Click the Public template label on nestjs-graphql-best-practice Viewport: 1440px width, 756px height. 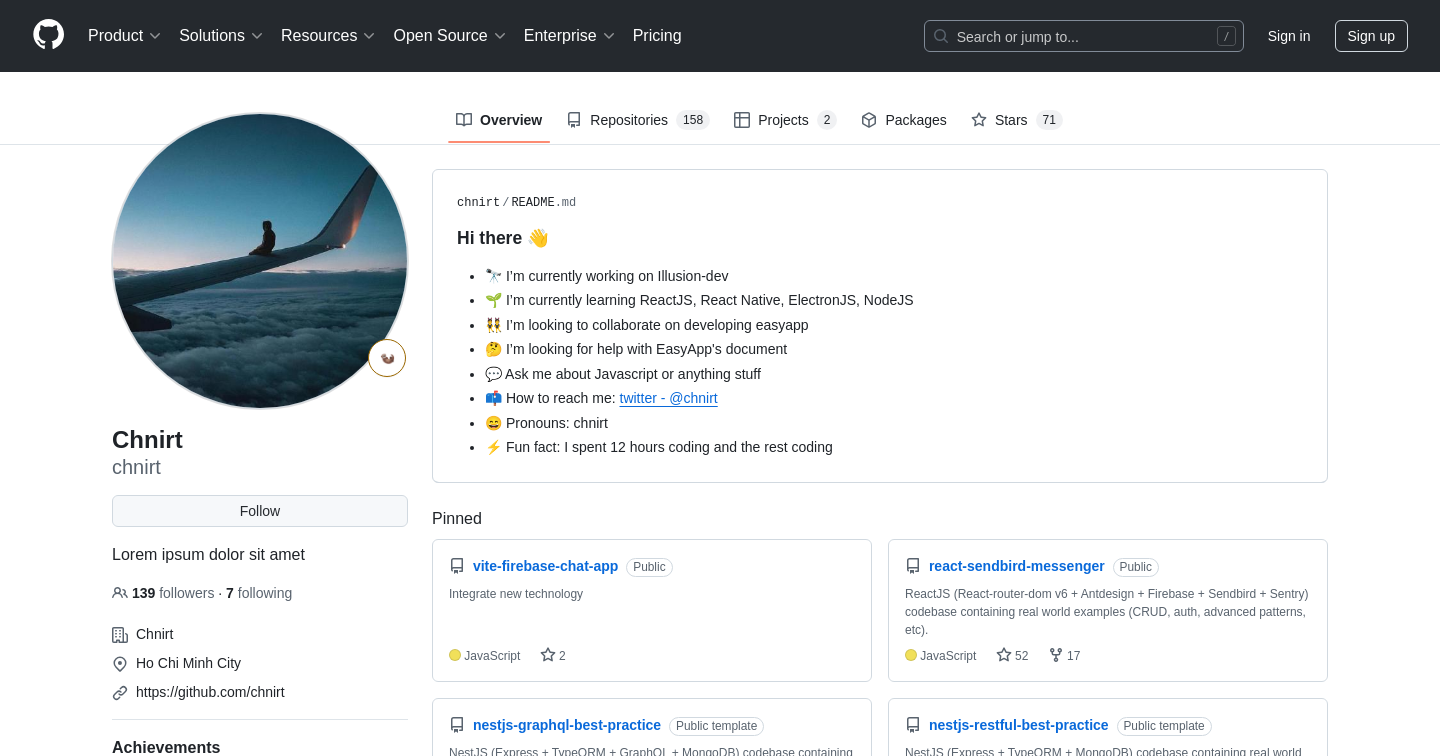click(716, 726)
